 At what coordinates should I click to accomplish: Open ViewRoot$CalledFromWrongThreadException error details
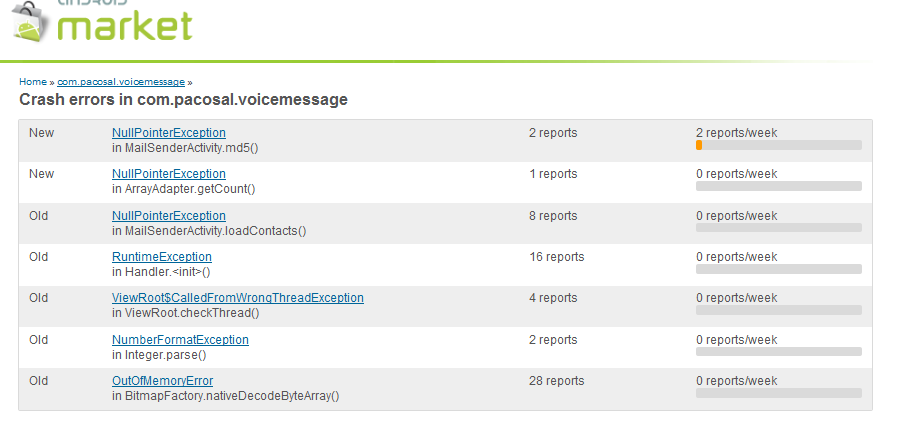(237, 298)
